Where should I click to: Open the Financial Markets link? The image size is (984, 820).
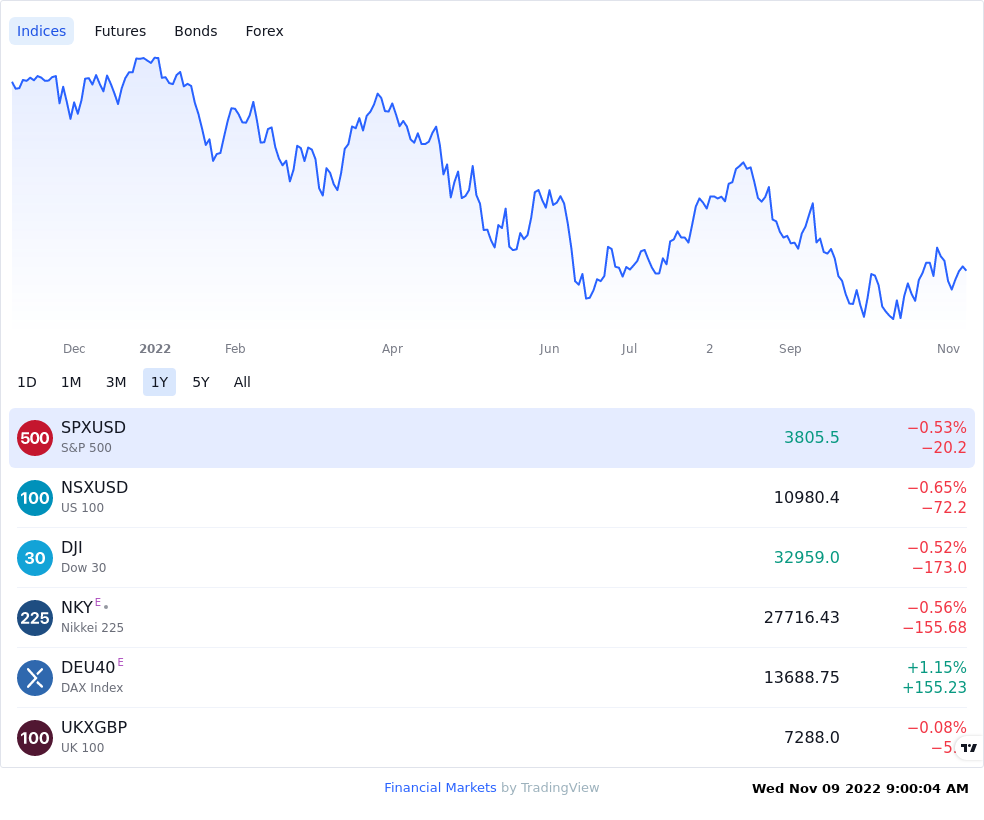440,787
